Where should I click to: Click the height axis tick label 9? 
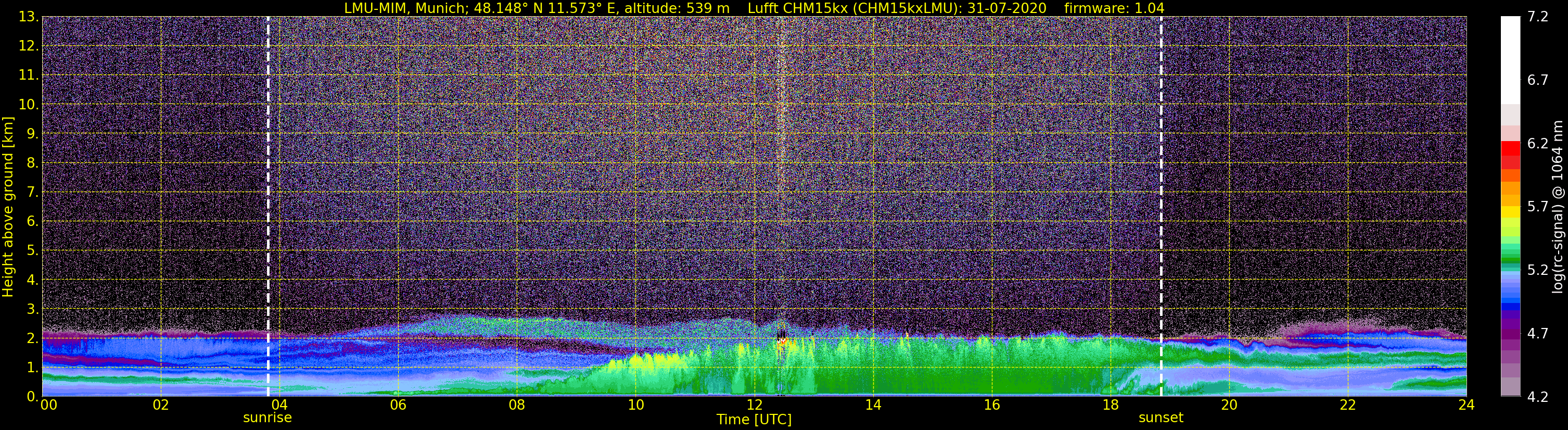click(x=33, y=133)
